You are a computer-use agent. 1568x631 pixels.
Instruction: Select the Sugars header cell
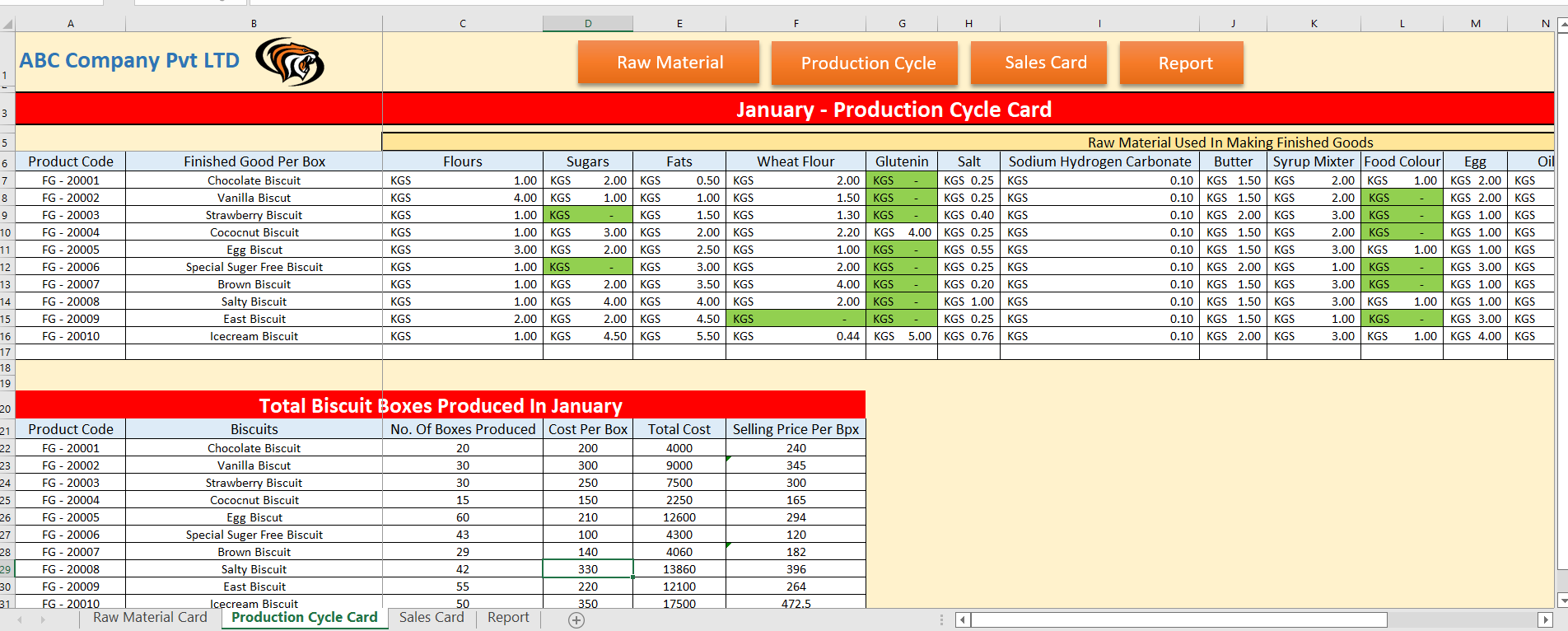[588, 161]
